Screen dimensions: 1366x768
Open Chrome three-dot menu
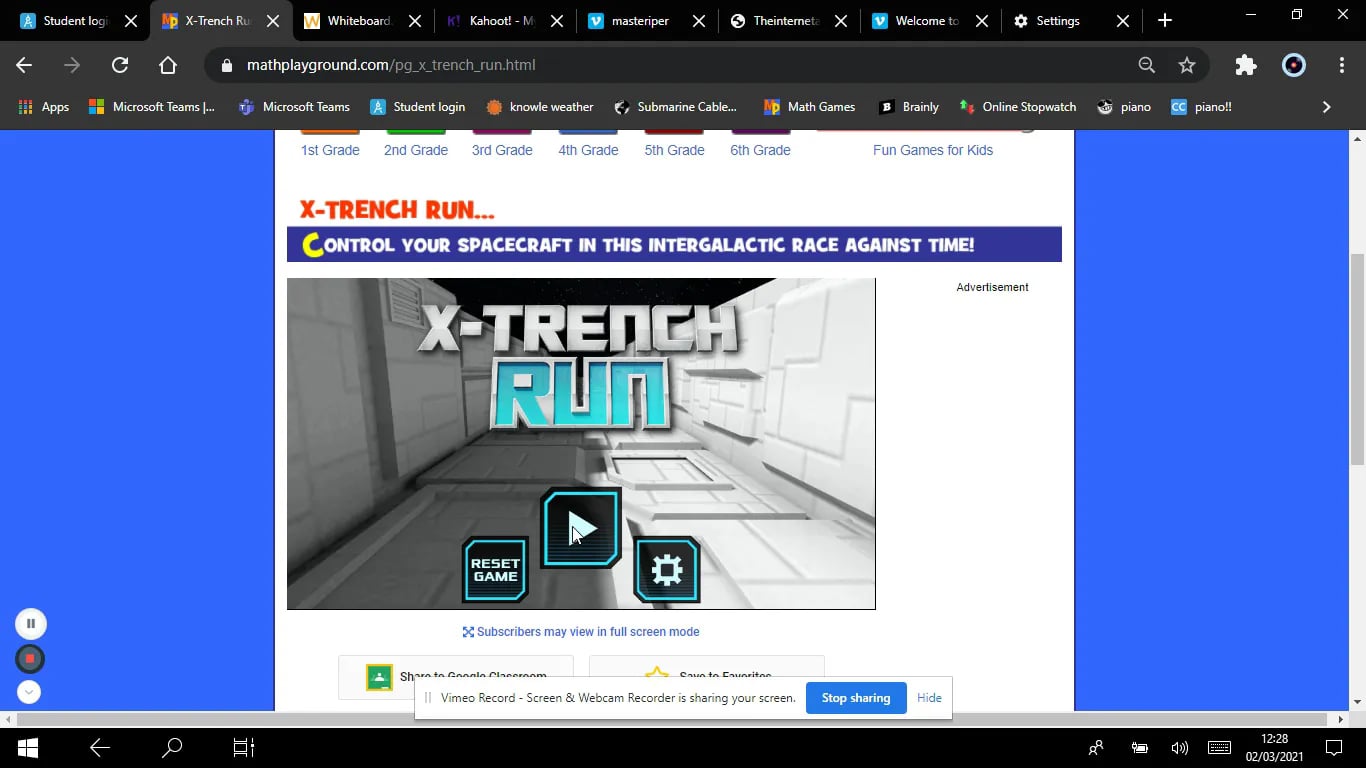(1342, 65)
